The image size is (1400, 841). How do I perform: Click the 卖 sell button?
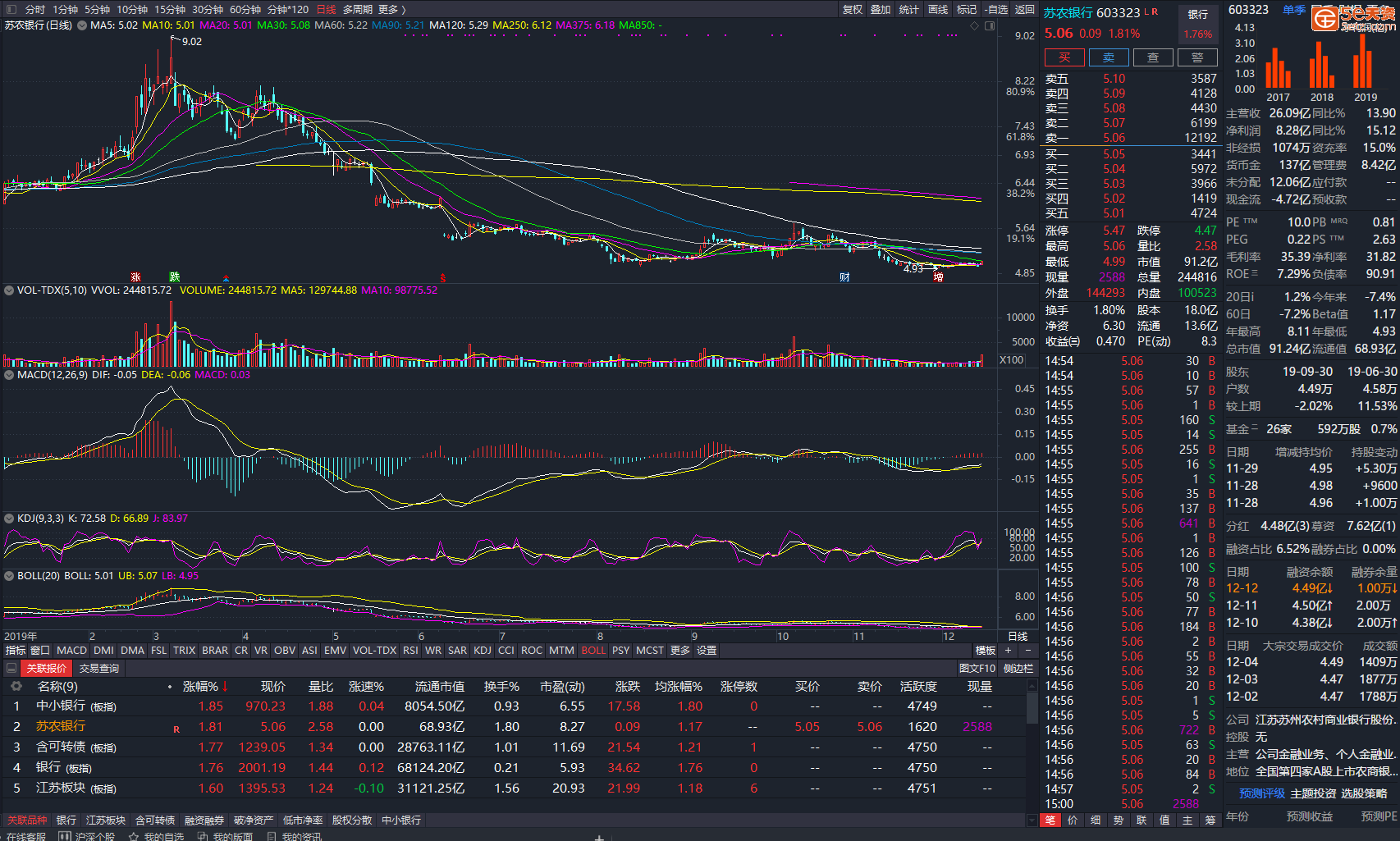point(1109,57)
